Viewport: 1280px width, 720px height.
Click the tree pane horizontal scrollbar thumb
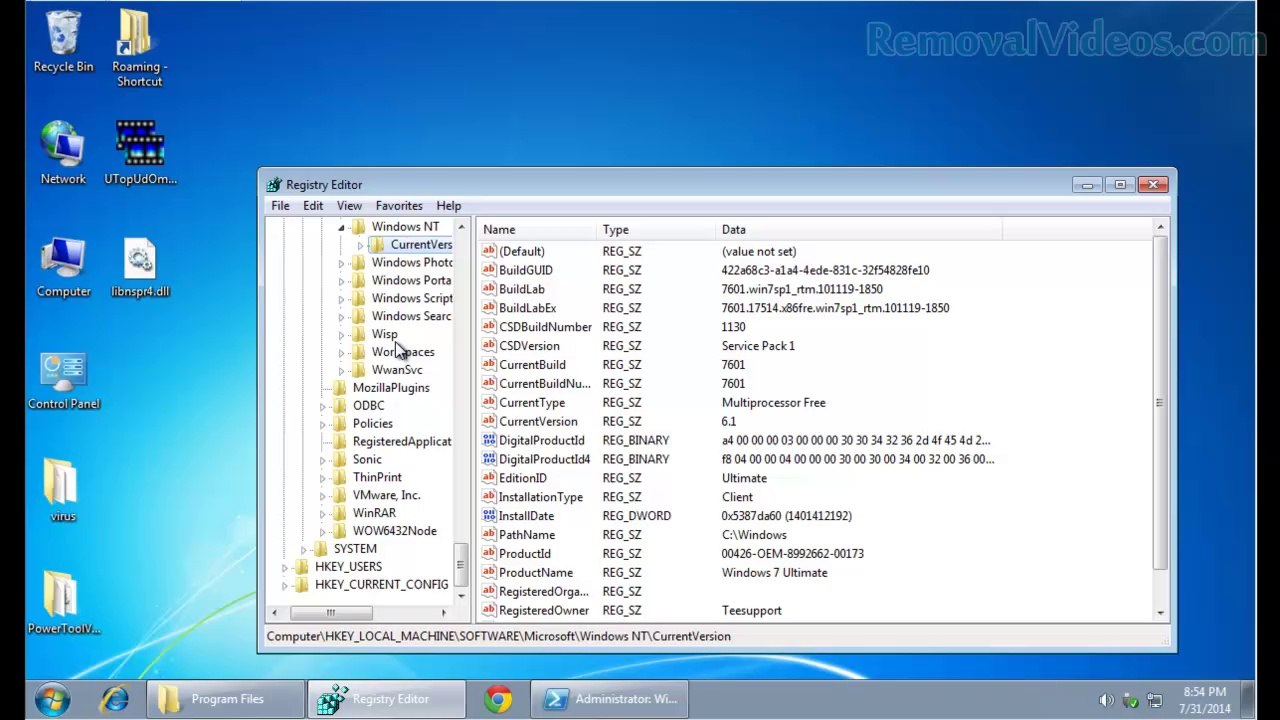(329, 612)
